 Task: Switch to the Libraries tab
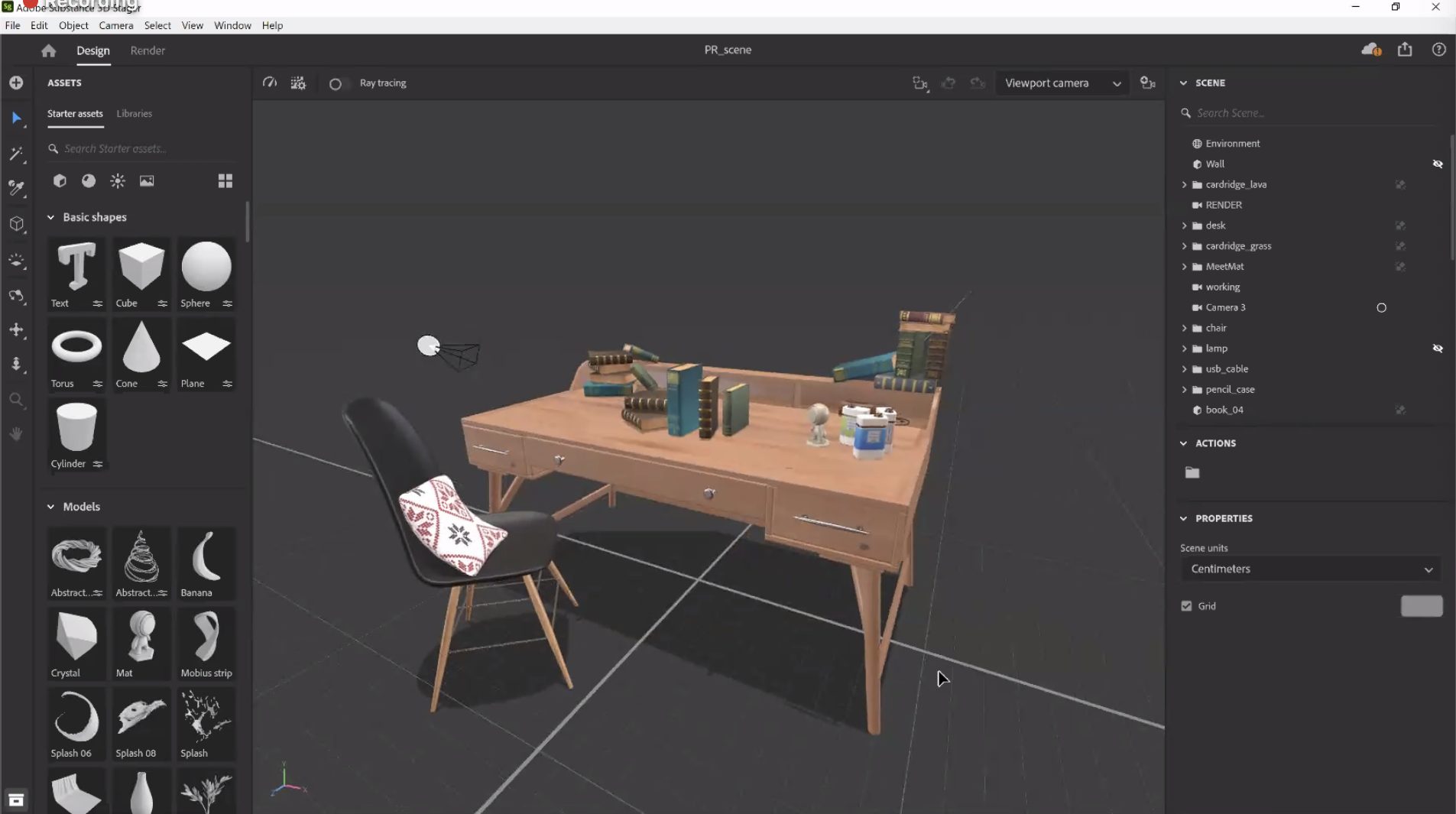tap(134, 114)
